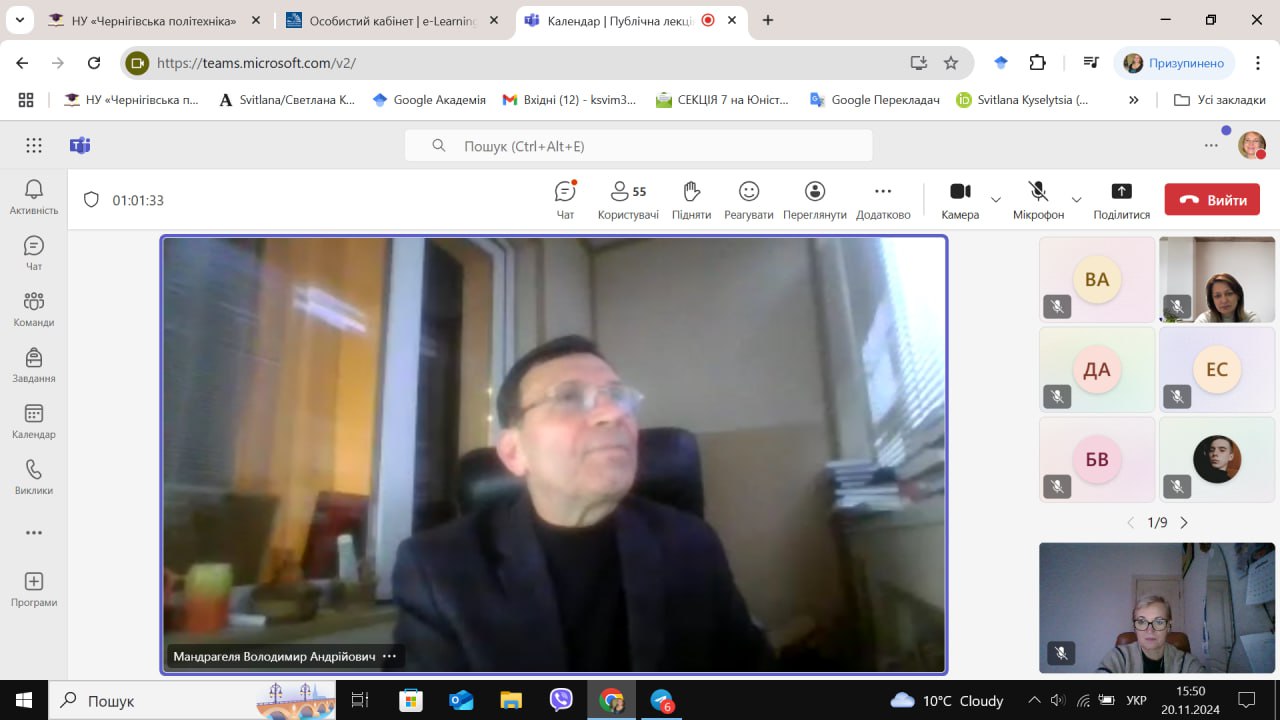Raise hand with Підняти button
Image resolution: width=1280 pixels, height=720 pixels.
pos(691,199)
